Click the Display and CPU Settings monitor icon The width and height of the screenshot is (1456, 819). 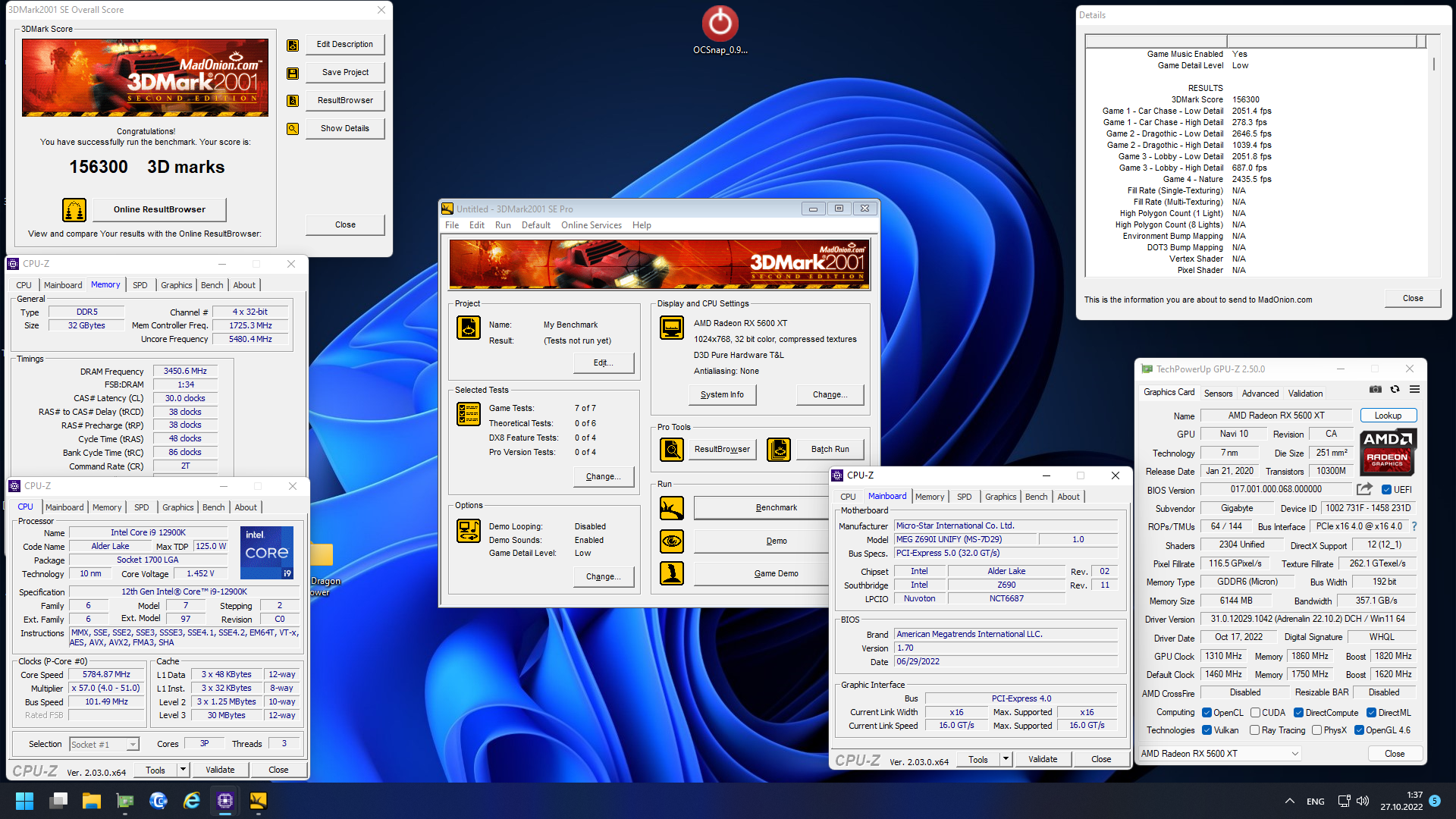pos(672,328)
